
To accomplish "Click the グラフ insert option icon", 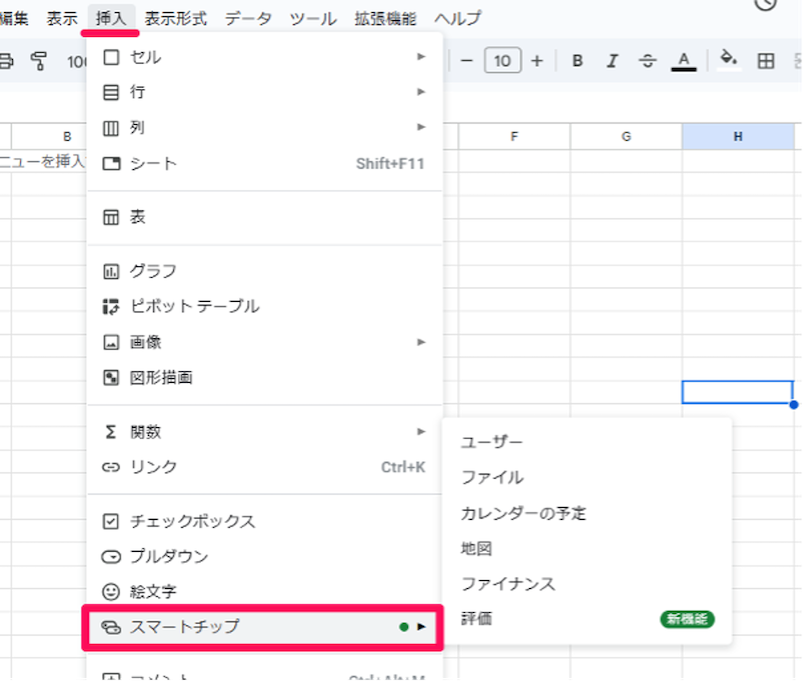I will pos(110,270).
